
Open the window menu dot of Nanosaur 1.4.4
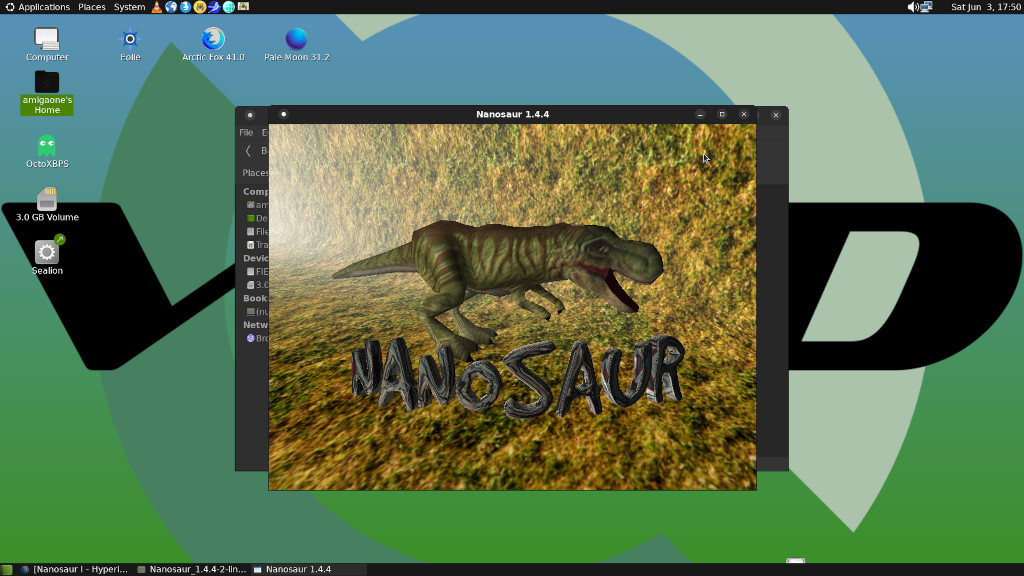(283, 114)
